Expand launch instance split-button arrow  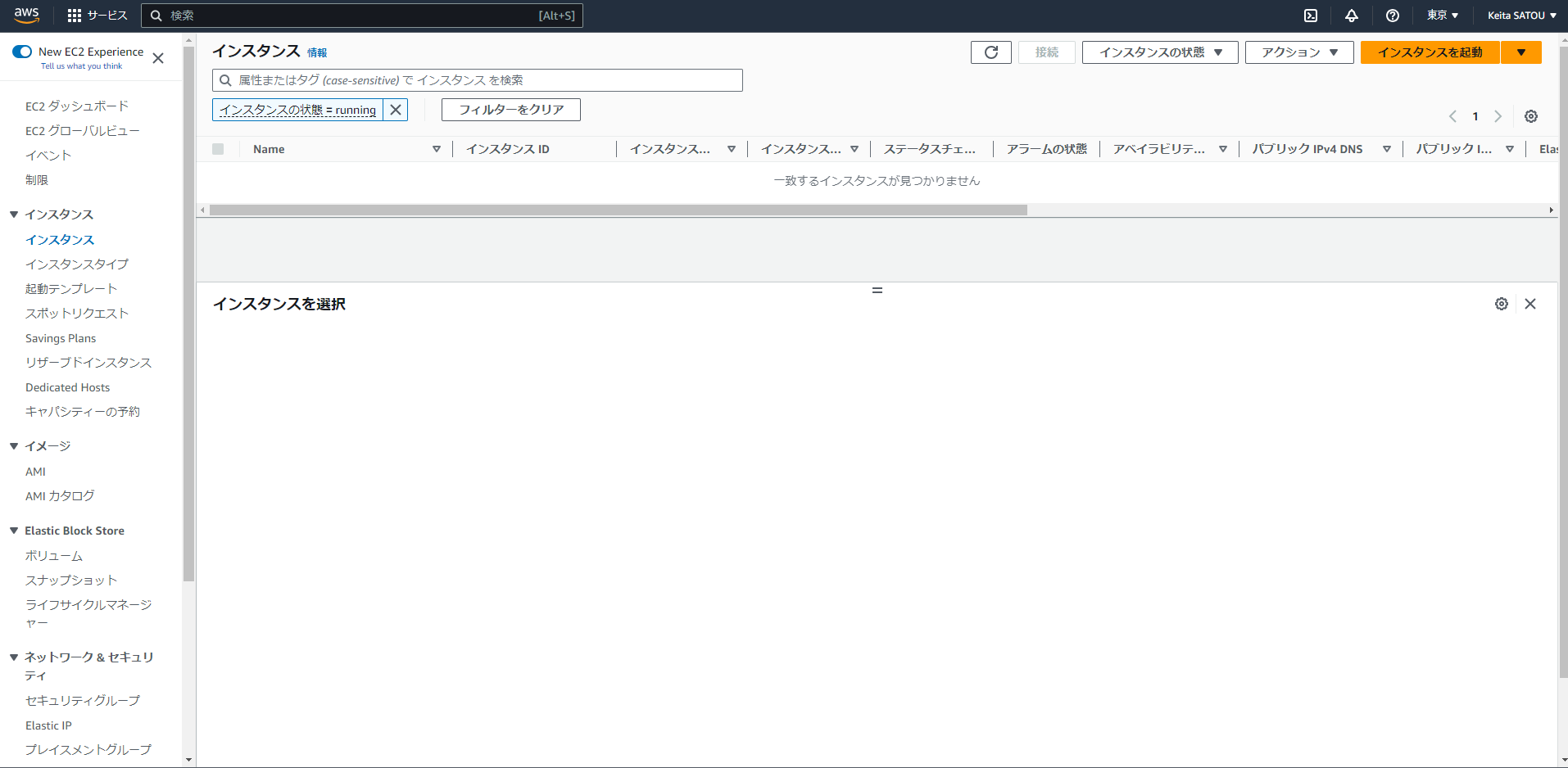pyautogui.click(x=1521, y=52)
